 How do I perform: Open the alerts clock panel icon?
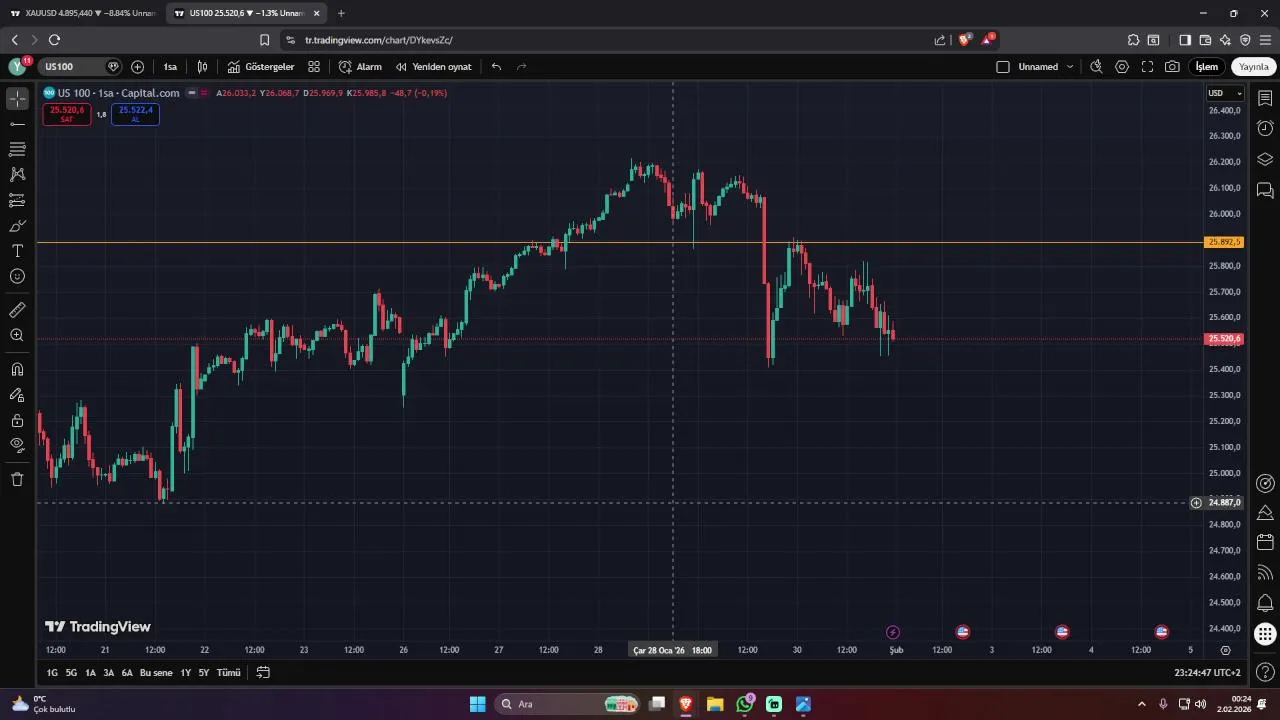pos(1265,128)
